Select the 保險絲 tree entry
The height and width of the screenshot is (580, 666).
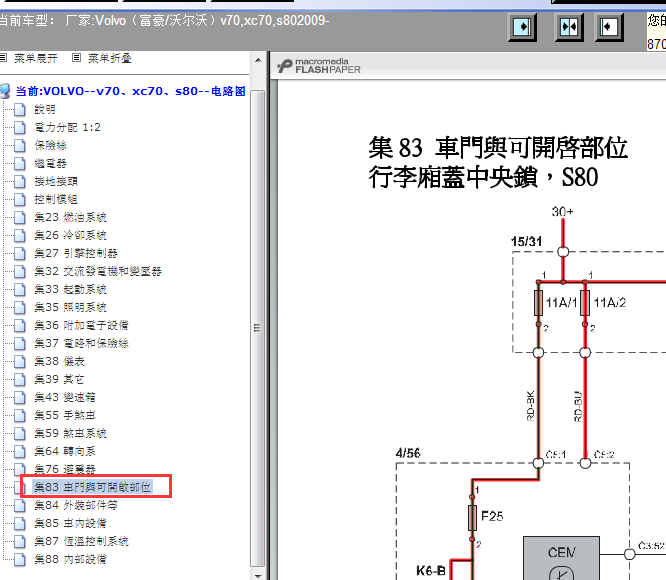(x=51, y=145)
